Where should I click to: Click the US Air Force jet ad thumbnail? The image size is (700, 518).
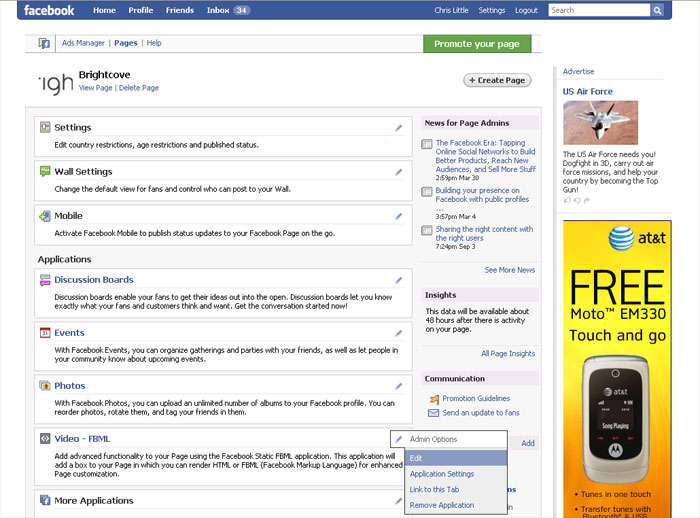pyautogui.click(x=600, y=122)
